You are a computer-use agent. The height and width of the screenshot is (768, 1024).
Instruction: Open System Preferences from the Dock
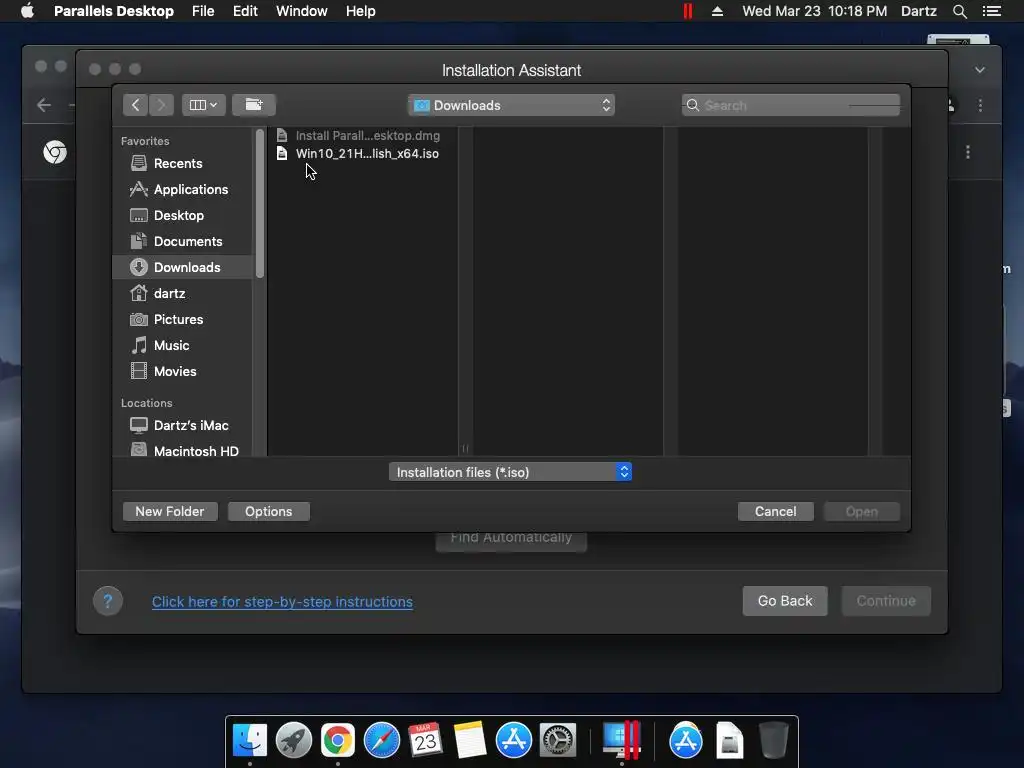[x=557, y=741]
